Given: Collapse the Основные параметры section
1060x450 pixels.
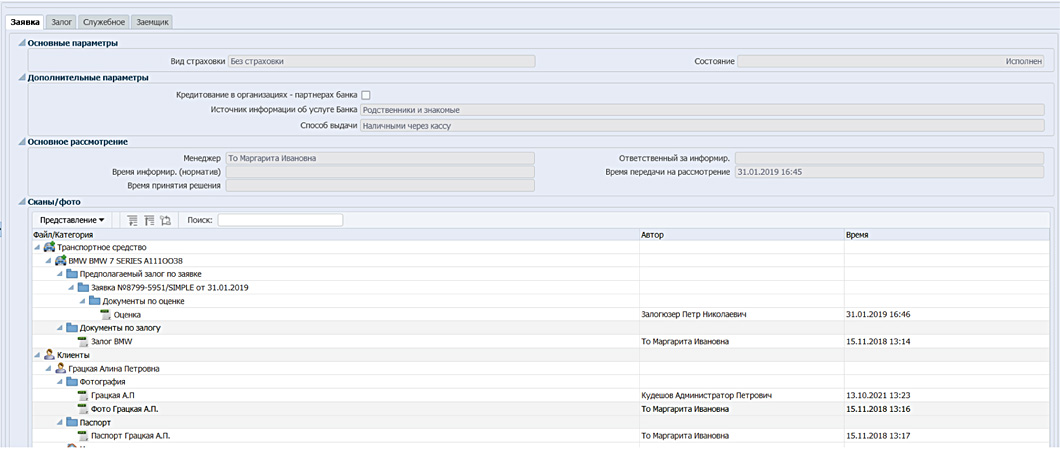Looking at the screenshot, I should [x=22, y=43].
